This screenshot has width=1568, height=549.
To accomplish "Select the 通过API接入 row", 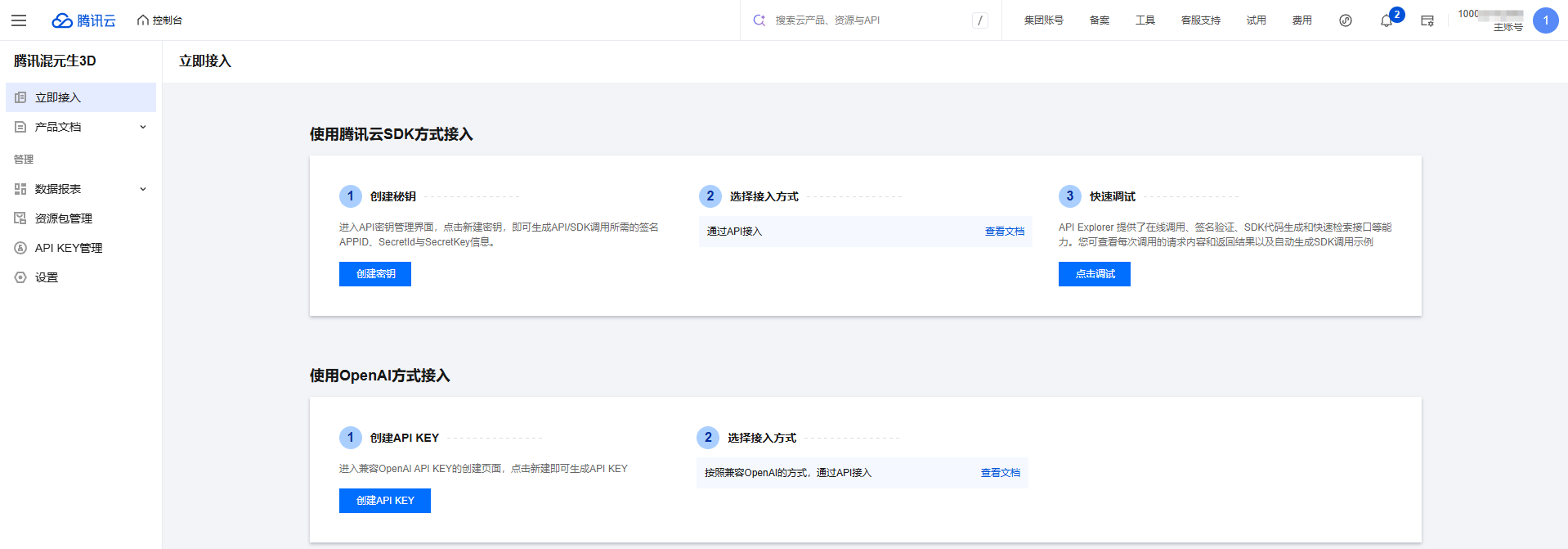I will click(x=866, y=232).
